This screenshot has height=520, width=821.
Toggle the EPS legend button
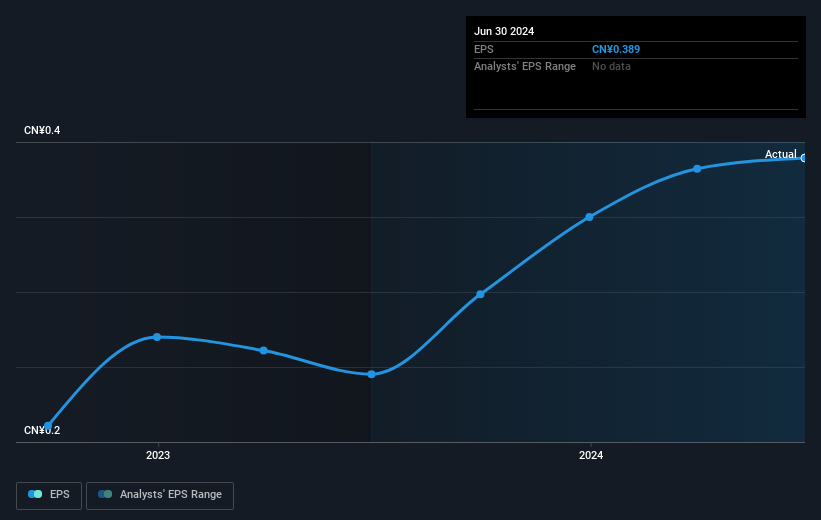49,495
